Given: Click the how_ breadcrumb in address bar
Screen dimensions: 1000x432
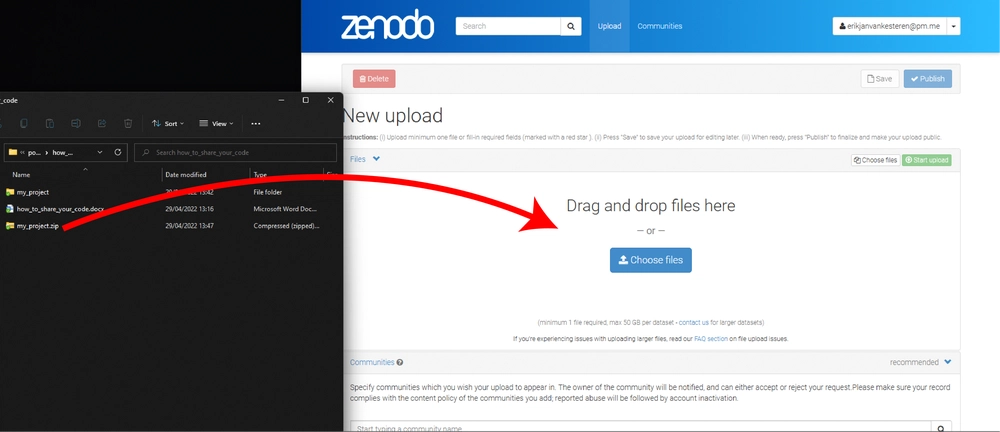Looking at the screenshot, I should coord(62,153).
